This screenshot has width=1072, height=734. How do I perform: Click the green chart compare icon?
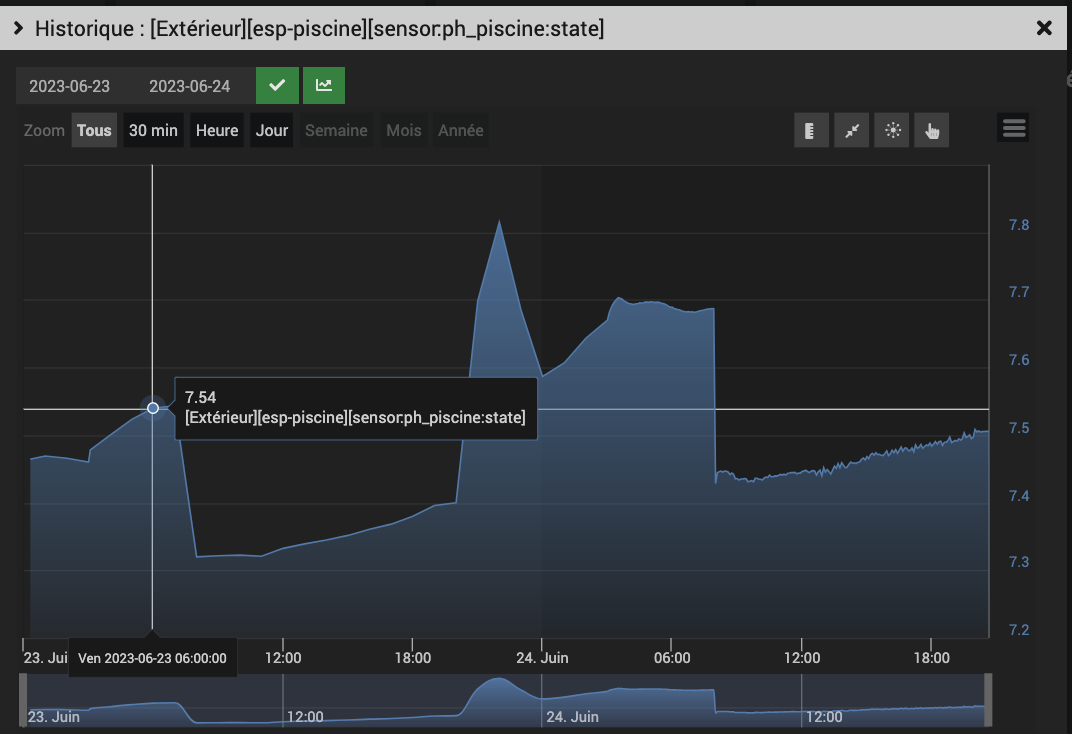point(323,85)
